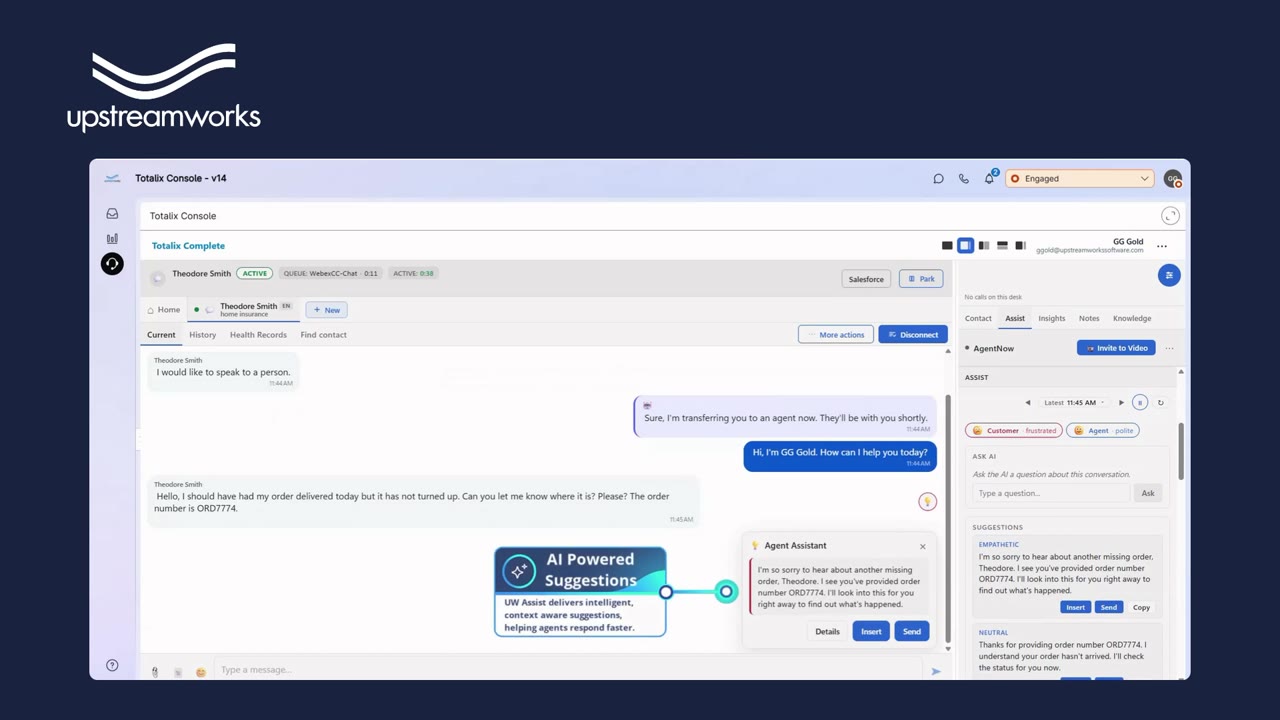Select the highlighted blue layout toggle
The height and width of the screenshot is (720, 1280).
(x=965, y=245)
